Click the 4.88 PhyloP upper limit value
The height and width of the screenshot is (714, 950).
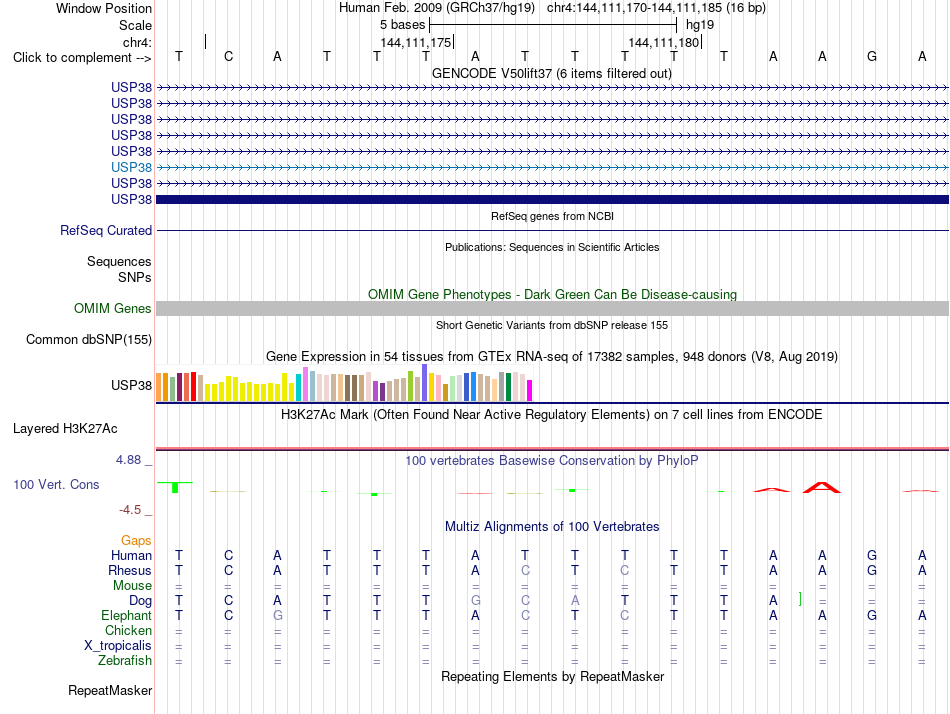129,460
